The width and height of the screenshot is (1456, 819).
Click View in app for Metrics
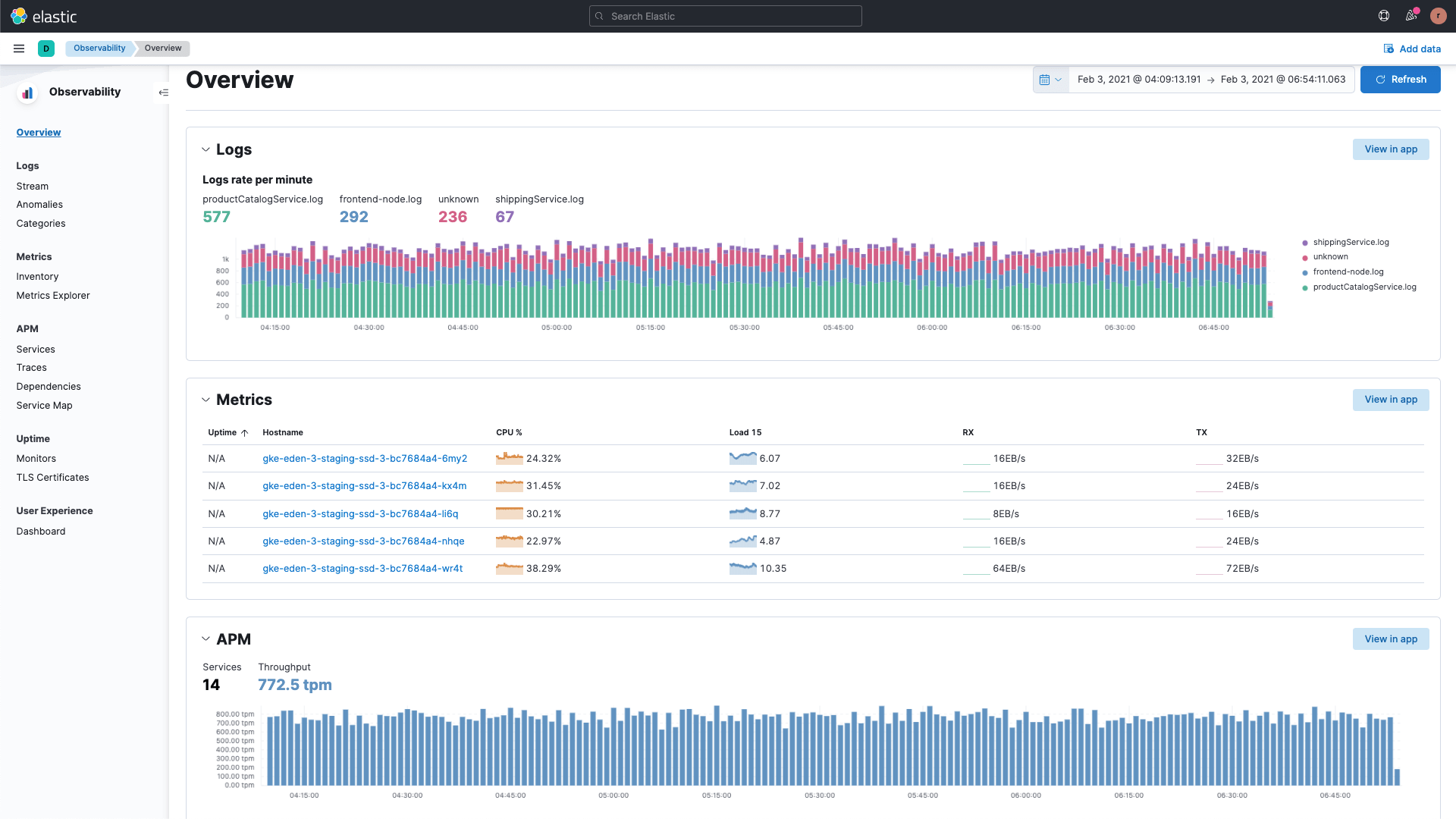[x=1390, y=400]
